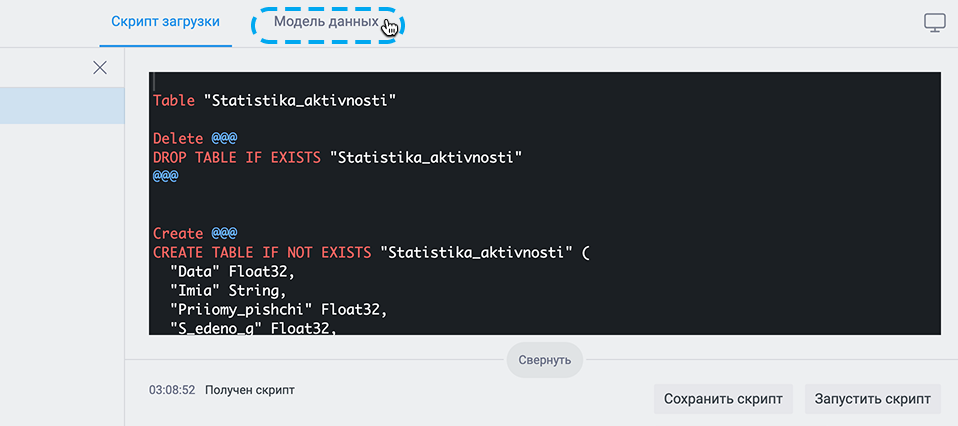The image size is (958, 426).
Task: Open the Скрипт загрузки tab
Action: pos(166,22)
